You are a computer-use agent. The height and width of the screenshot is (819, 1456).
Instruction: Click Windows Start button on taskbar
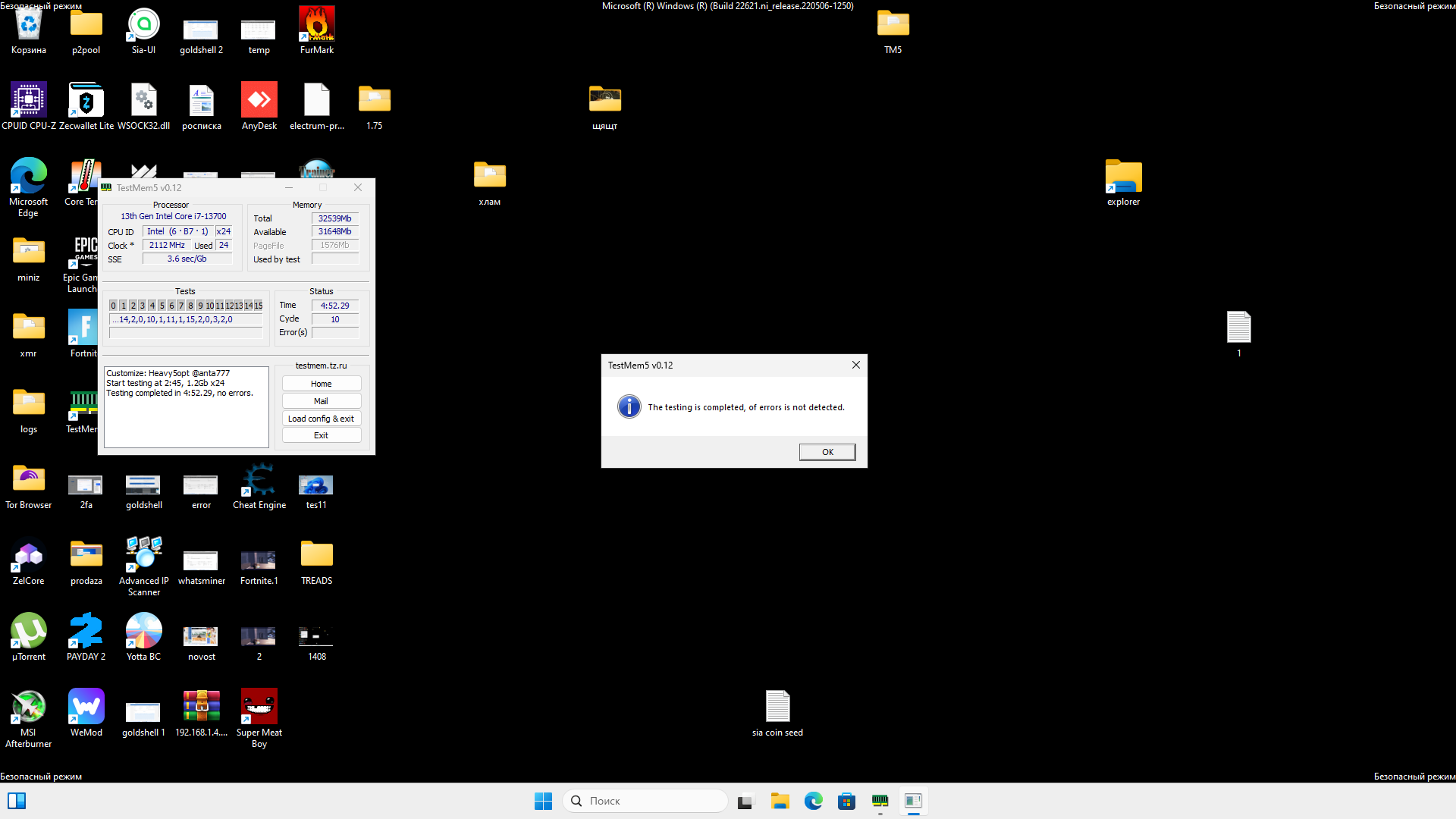(x=543, y=801)
